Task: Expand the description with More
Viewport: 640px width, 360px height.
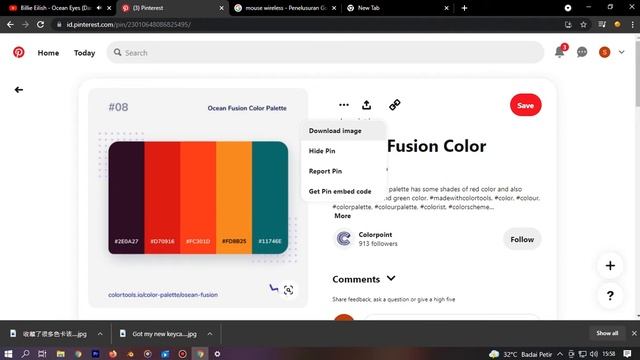Action: click(x=342, y=216)
